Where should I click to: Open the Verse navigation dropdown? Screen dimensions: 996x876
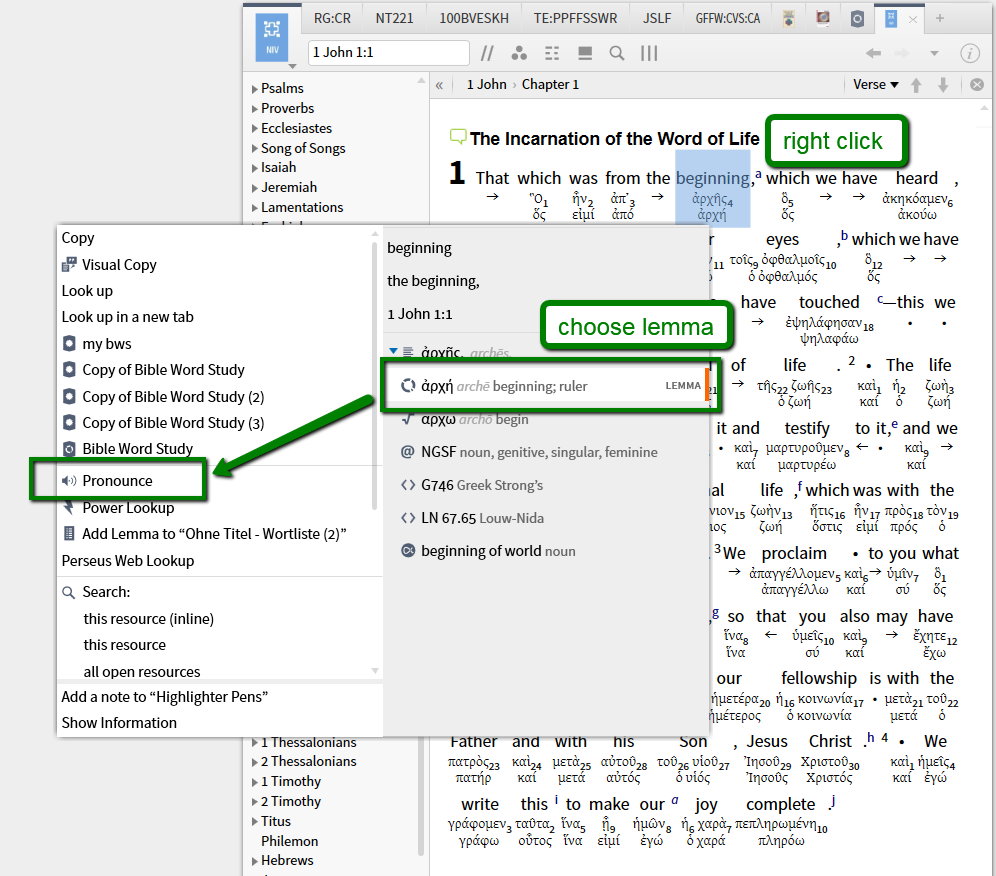point(875,84)
